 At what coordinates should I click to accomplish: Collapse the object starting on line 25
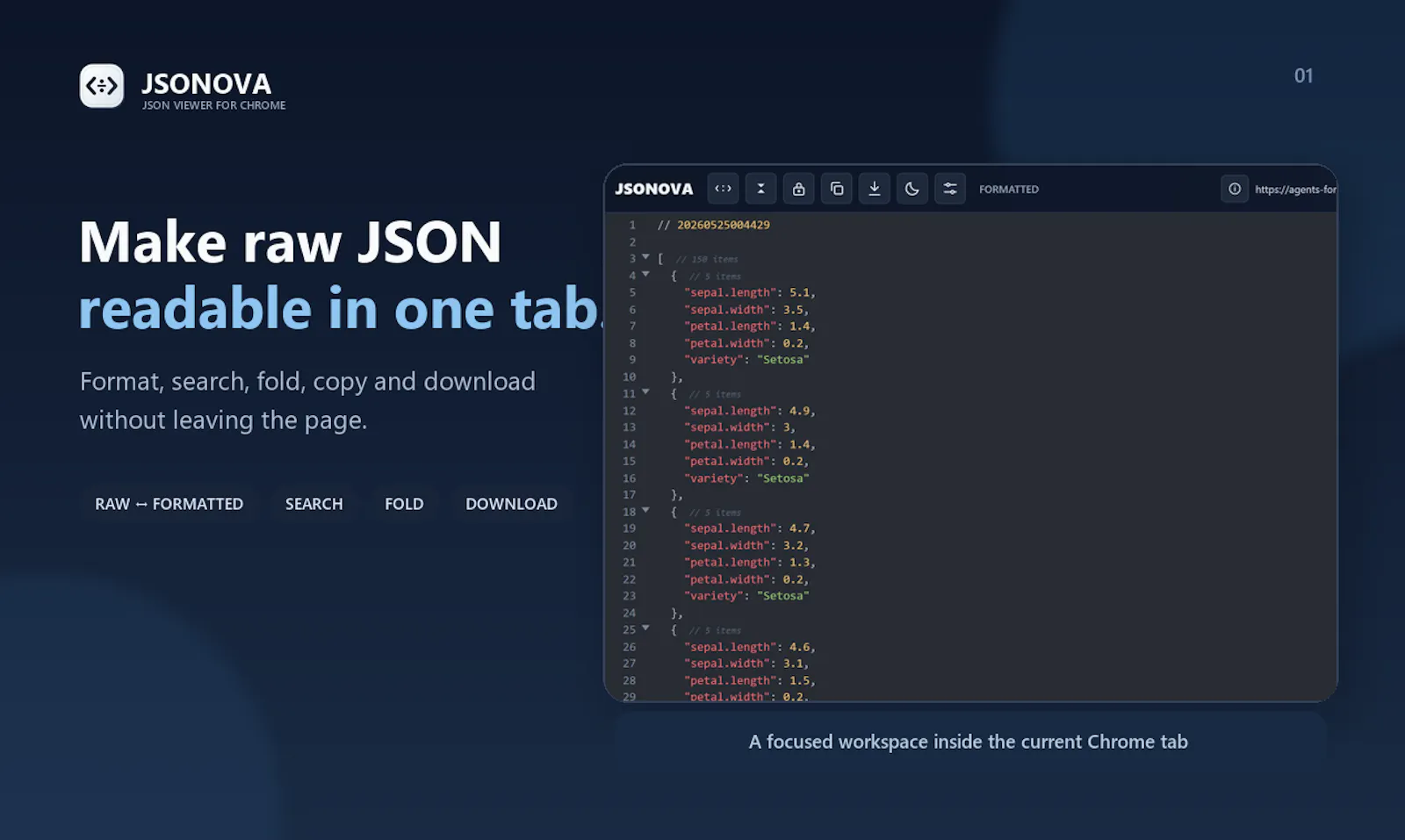(645, 628)
